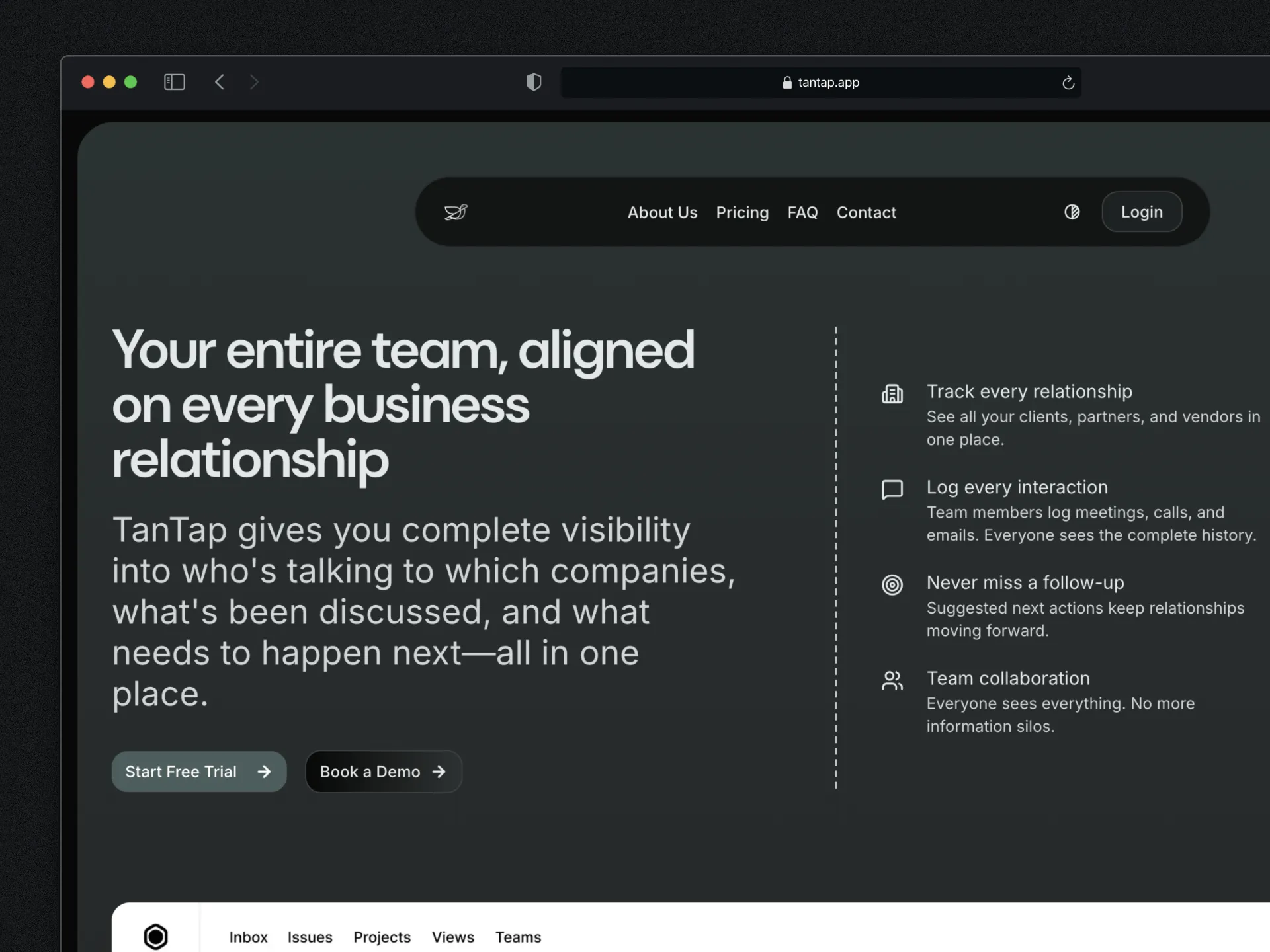Screen dimensions: 1270x952
Task: Click the back navigation arrow
Action: [x=220, y=82]
